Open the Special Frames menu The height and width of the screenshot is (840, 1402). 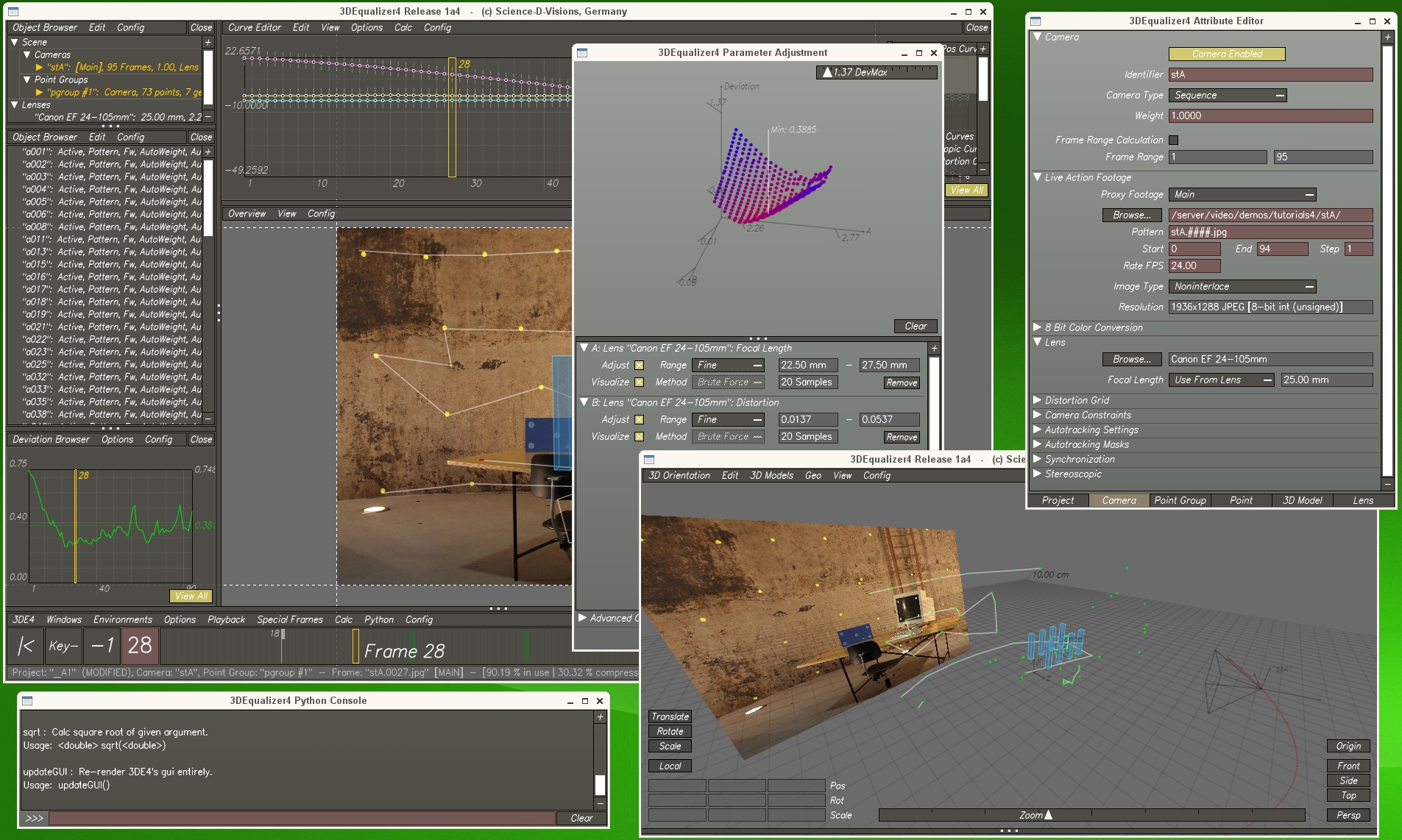(289, 619)
